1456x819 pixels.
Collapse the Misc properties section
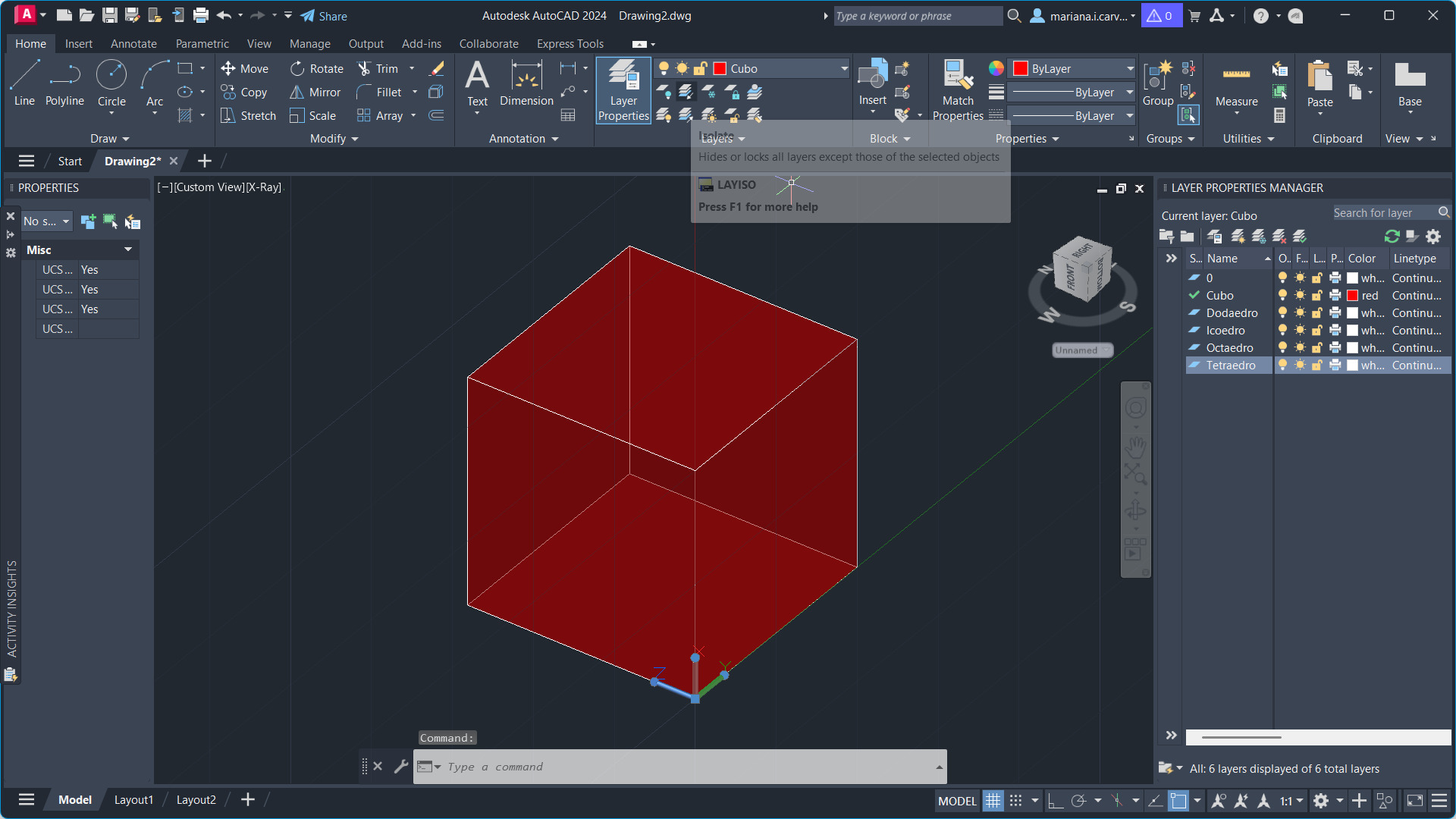click(x=128, y=249)
